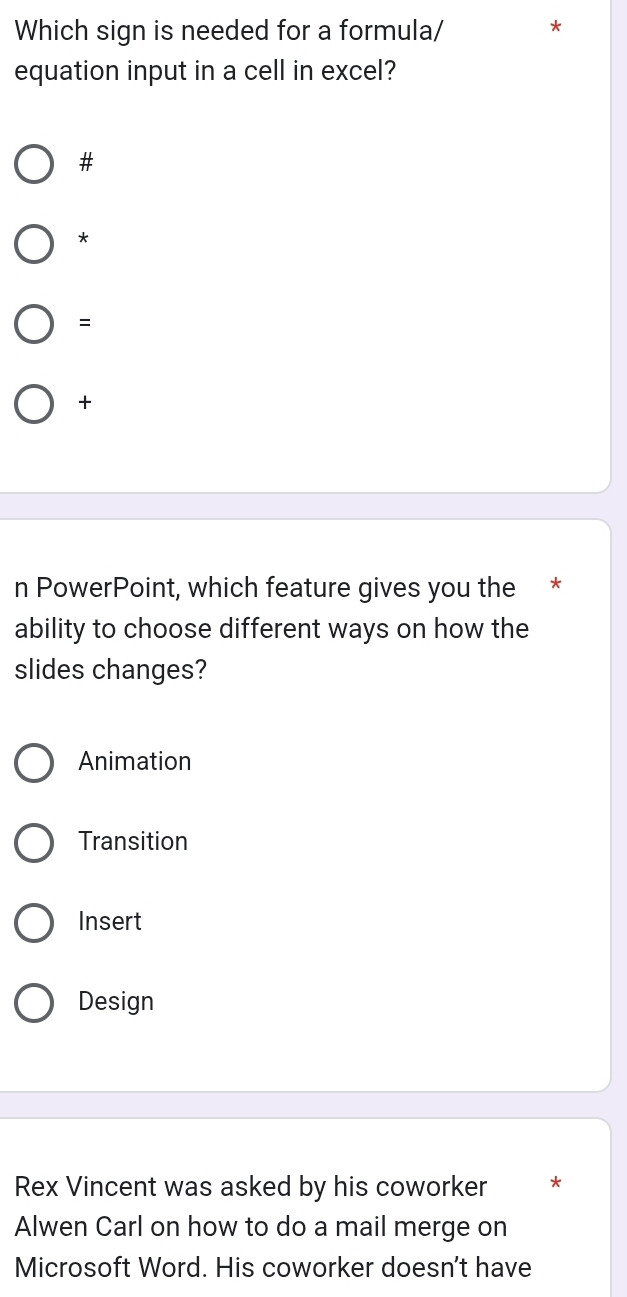
Task: Select the Design radio button
Action: (x=34, y=1002)
